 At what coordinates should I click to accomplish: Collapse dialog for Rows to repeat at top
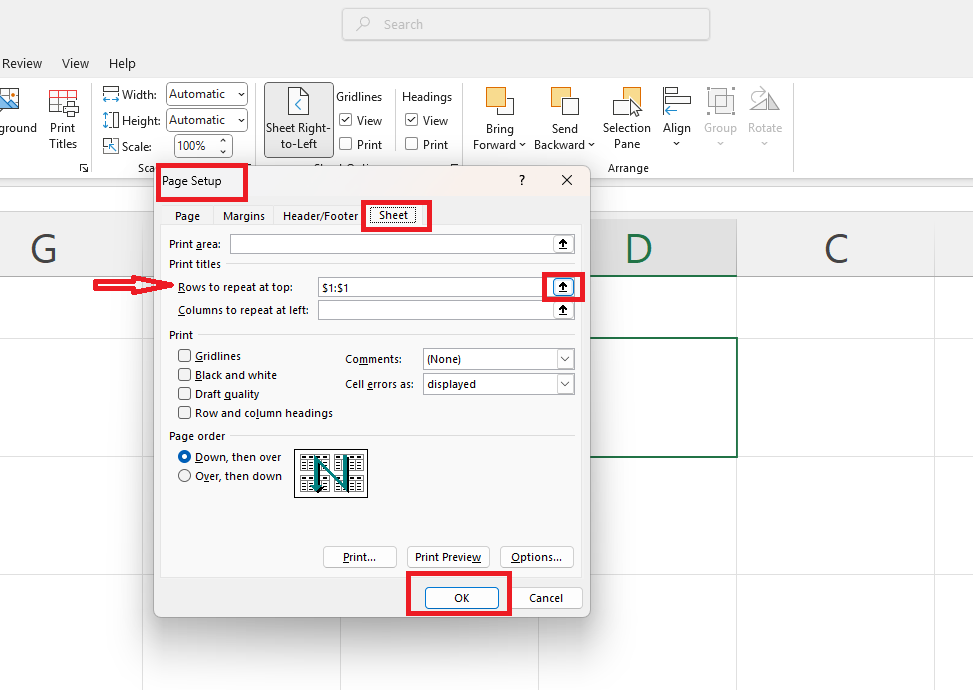pyautogui.click(x=563, y=287)
